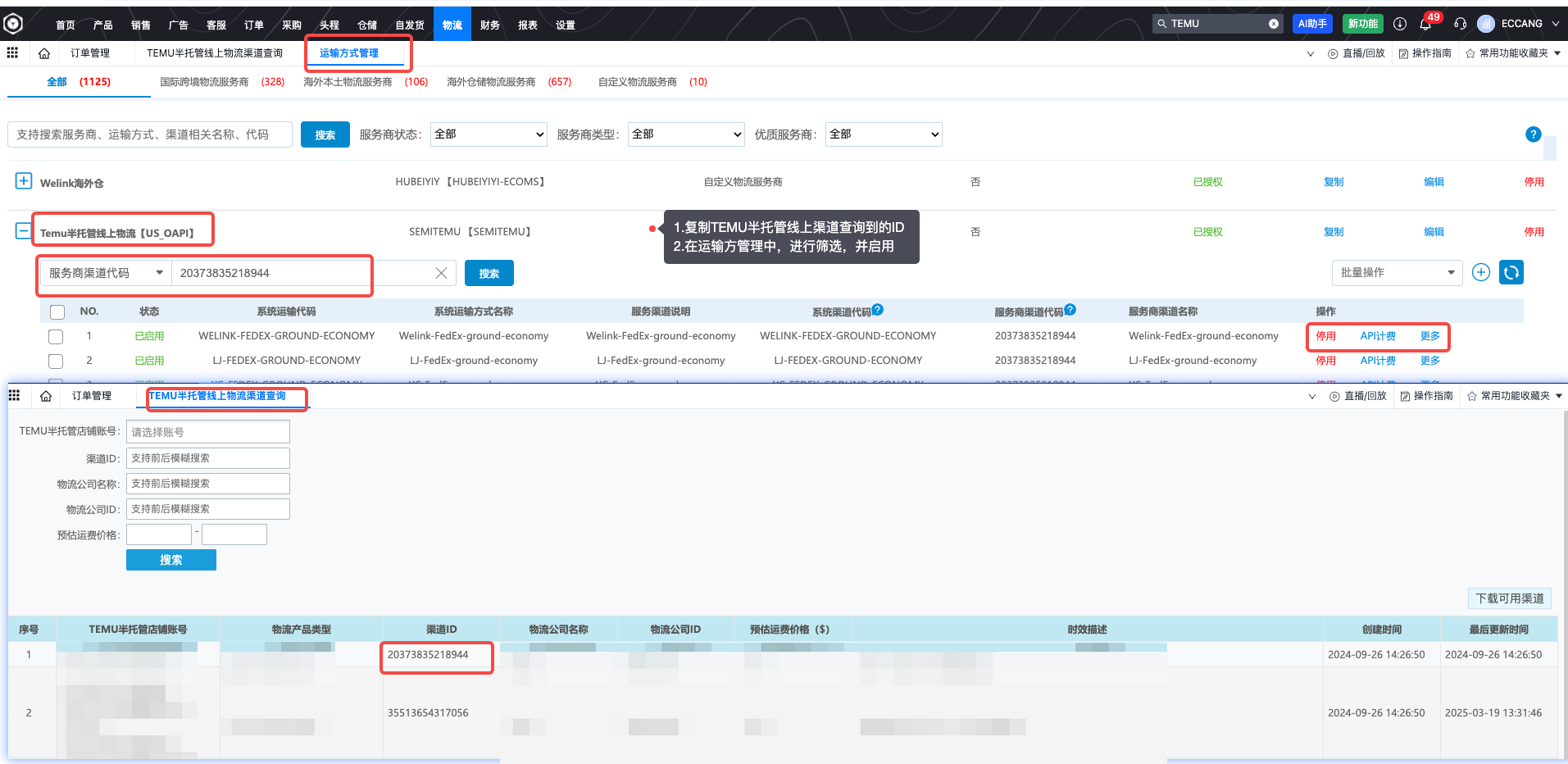This screenshot has width=1568, height=764.
Task: Expand the Welink海外仓 section
Action: pos(23,181)
